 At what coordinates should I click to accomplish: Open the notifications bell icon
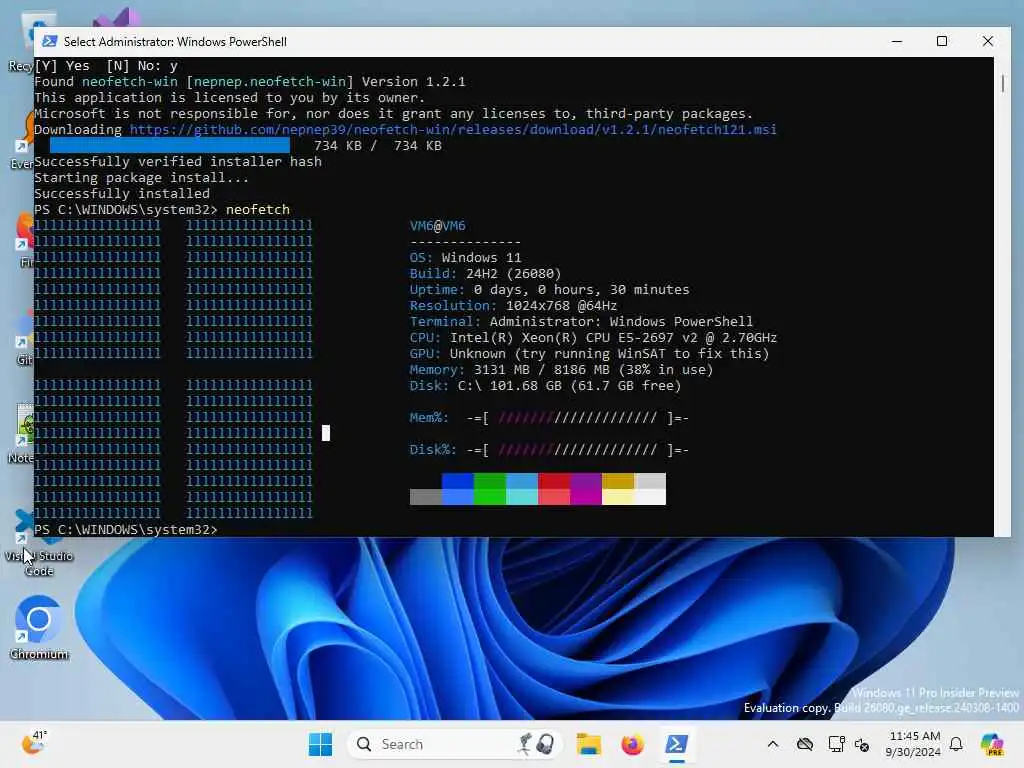(956, 744)
